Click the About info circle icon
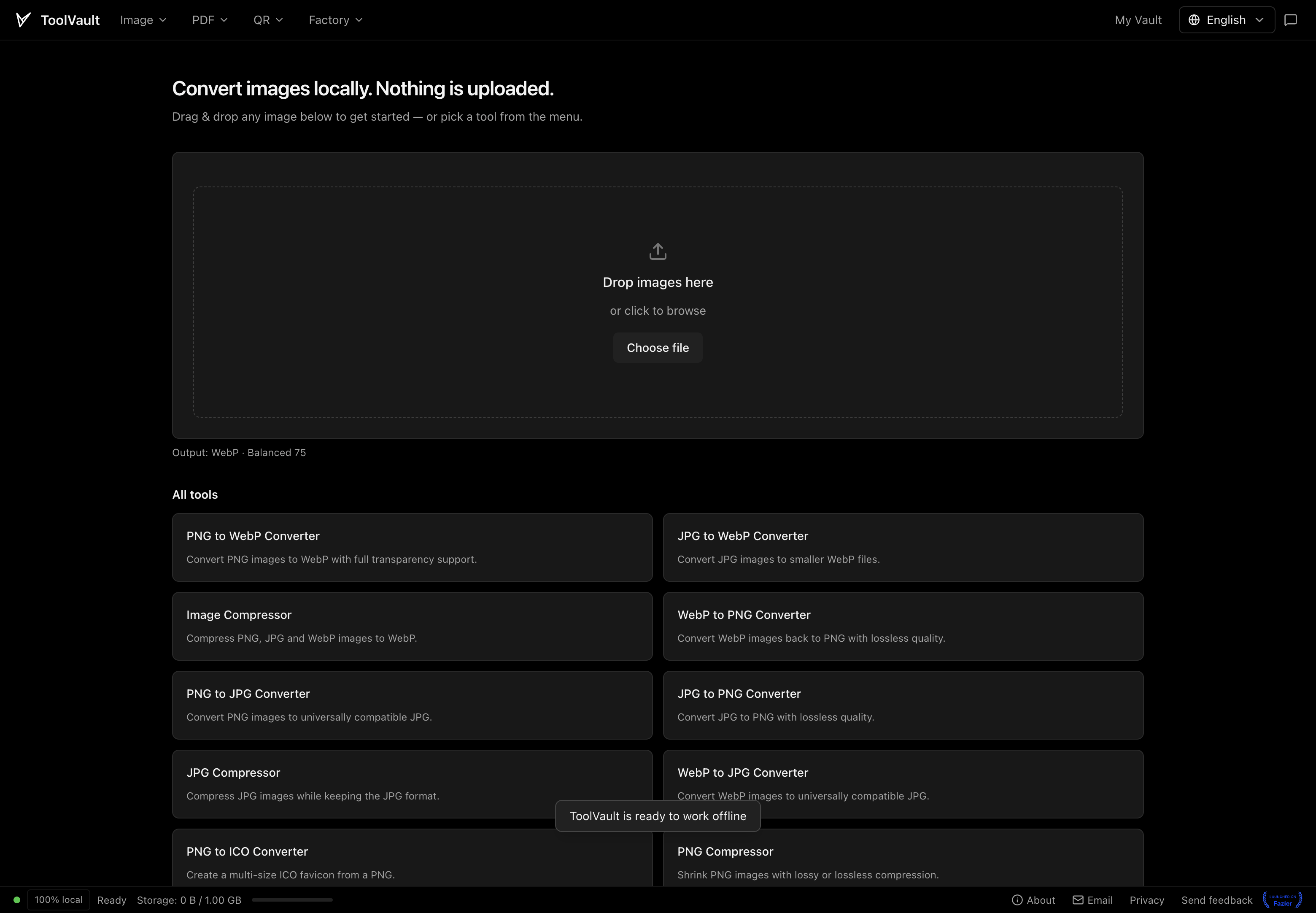 1017,900
